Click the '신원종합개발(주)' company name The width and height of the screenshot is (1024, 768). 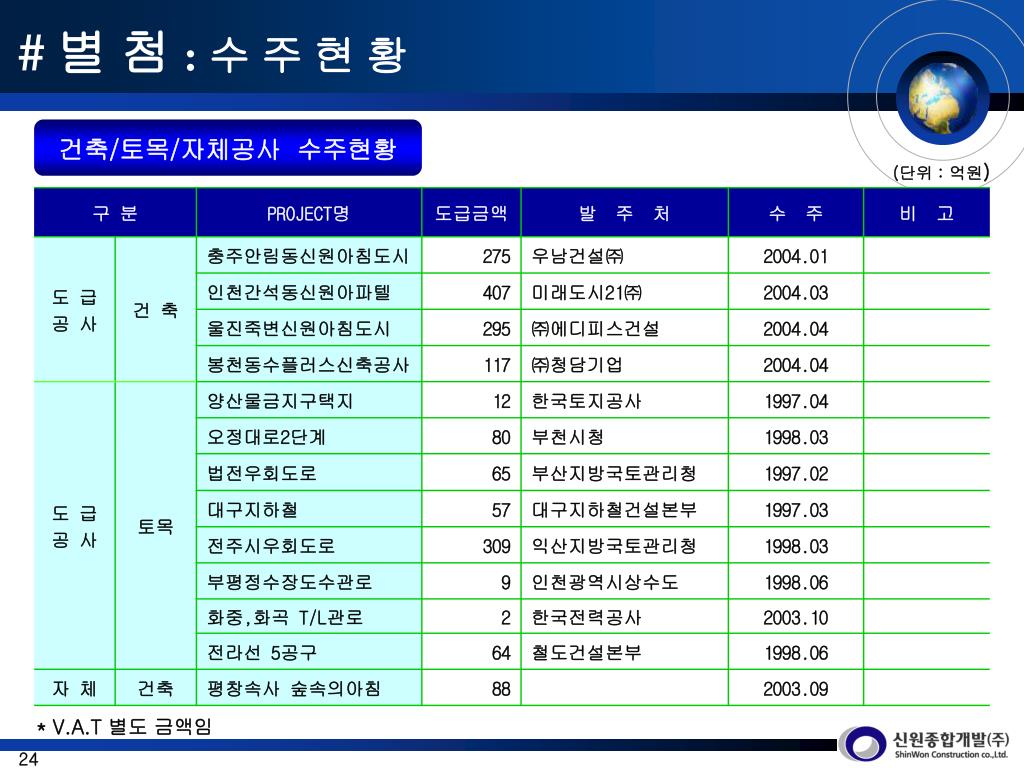[x=950, y=739]
